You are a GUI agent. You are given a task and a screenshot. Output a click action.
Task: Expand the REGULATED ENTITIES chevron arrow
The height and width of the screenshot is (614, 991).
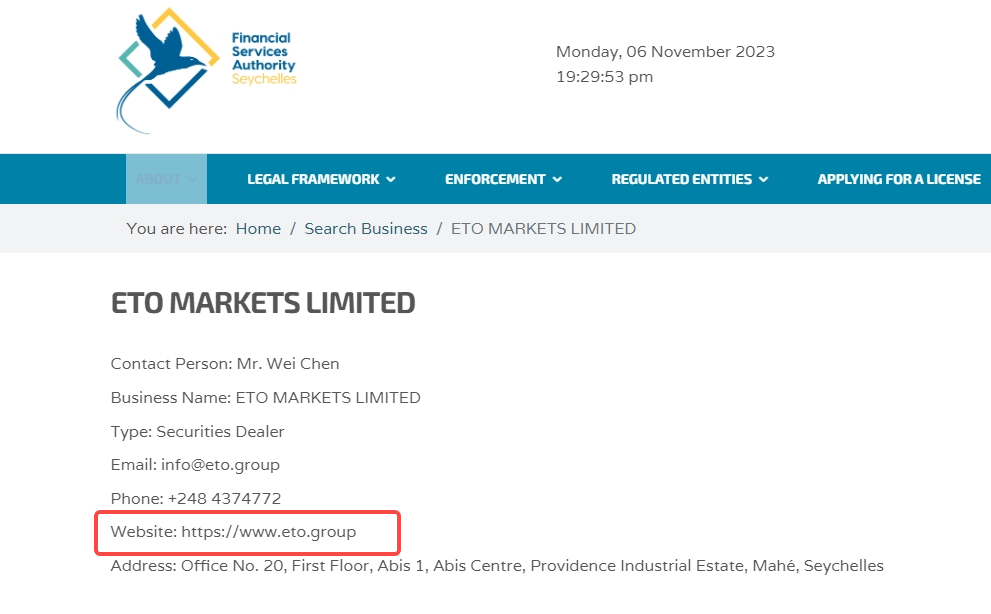click(763, 180)
